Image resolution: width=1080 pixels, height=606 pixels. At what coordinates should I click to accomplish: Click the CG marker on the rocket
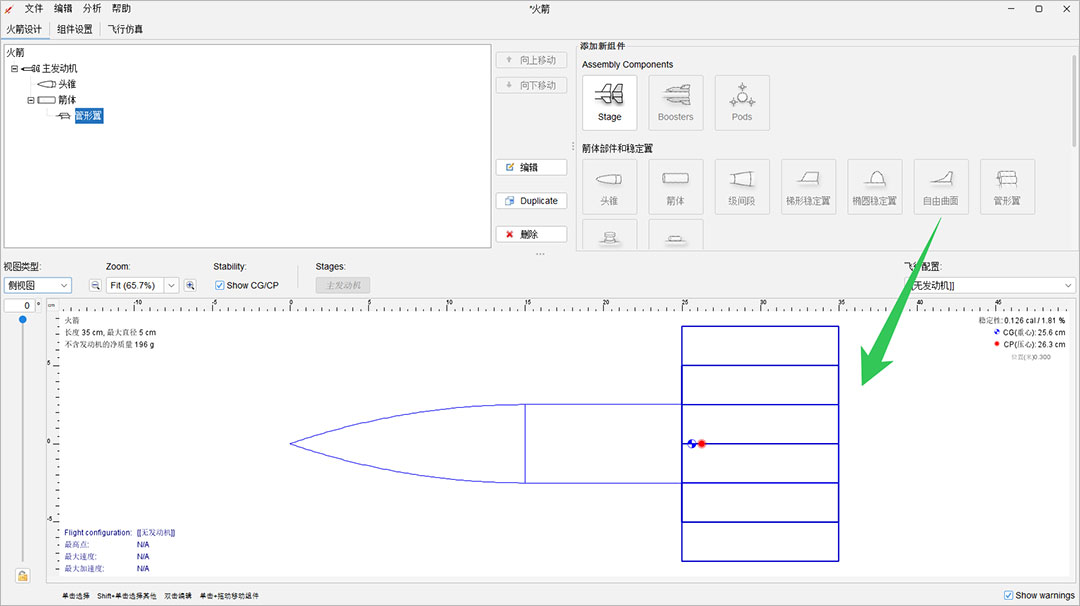point(692,443)
